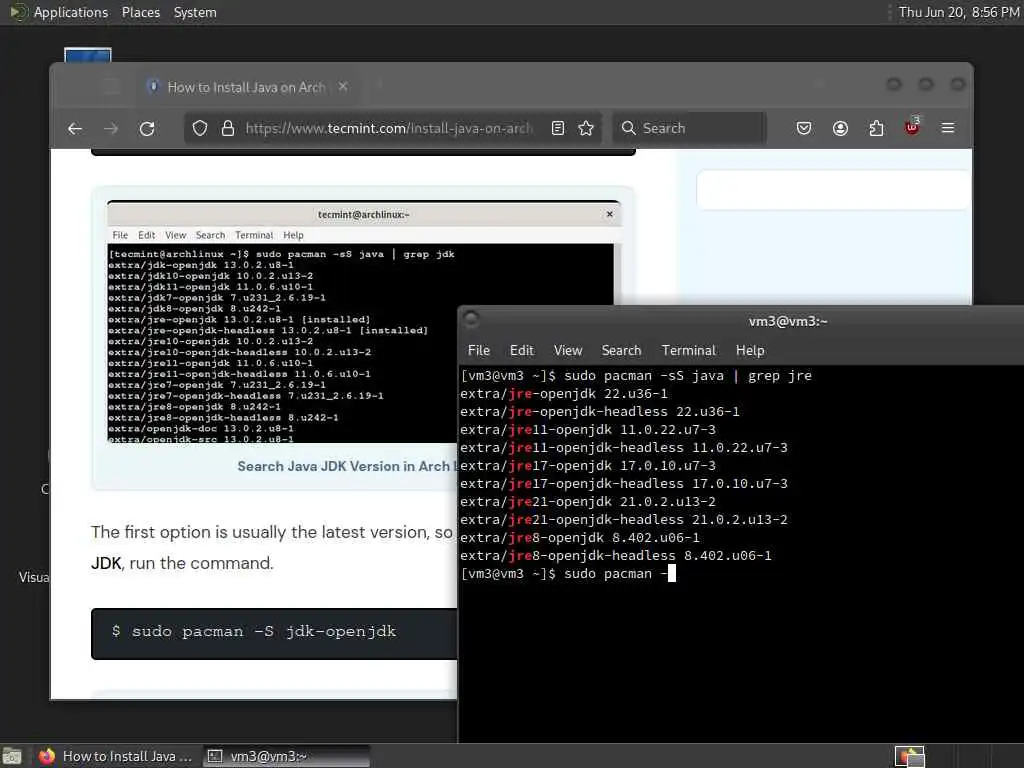
Task: Open Help menu in vm3 terminal
Action: click(x=750, y=351)
